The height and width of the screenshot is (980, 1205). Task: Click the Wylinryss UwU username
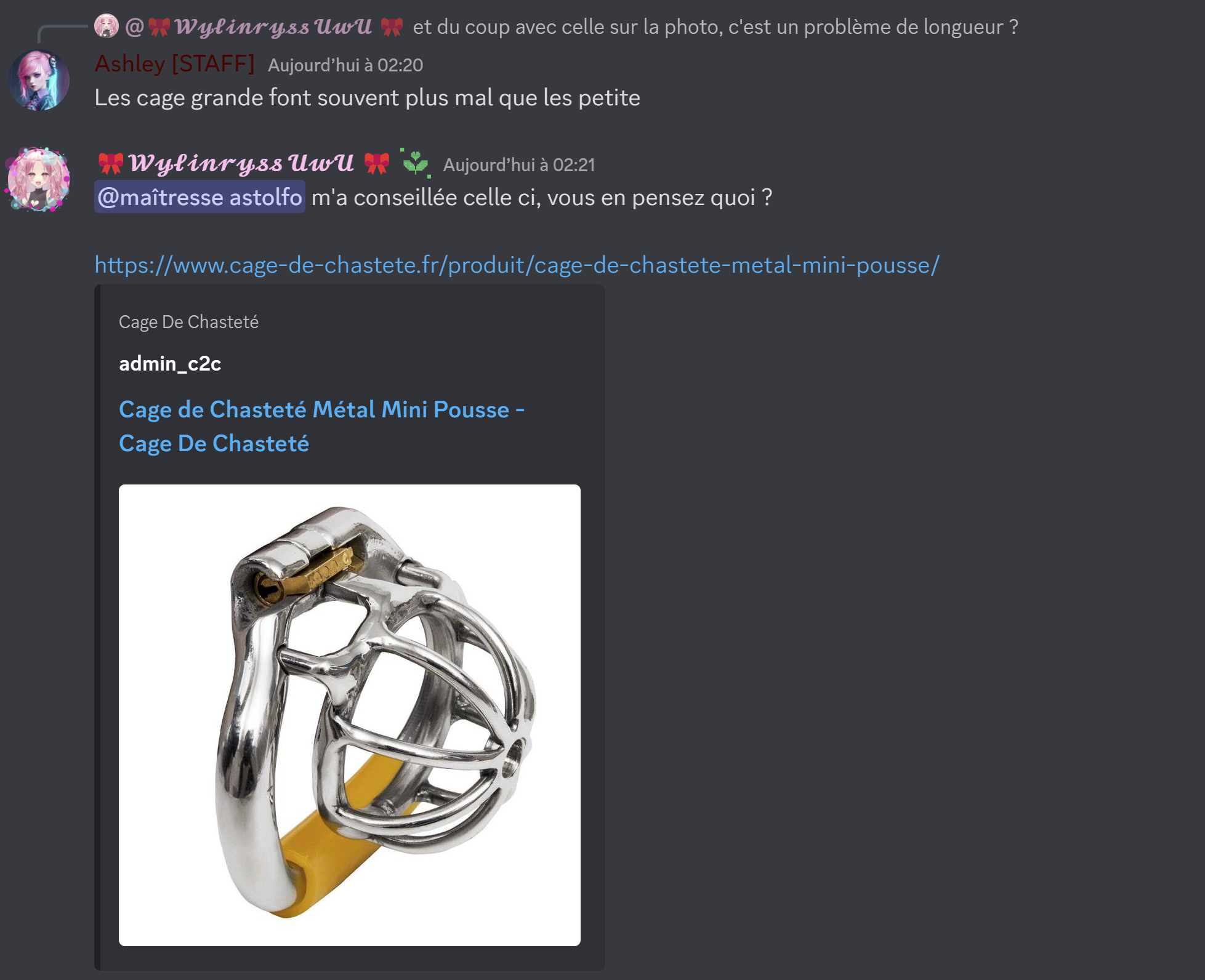tap(241, 163)
